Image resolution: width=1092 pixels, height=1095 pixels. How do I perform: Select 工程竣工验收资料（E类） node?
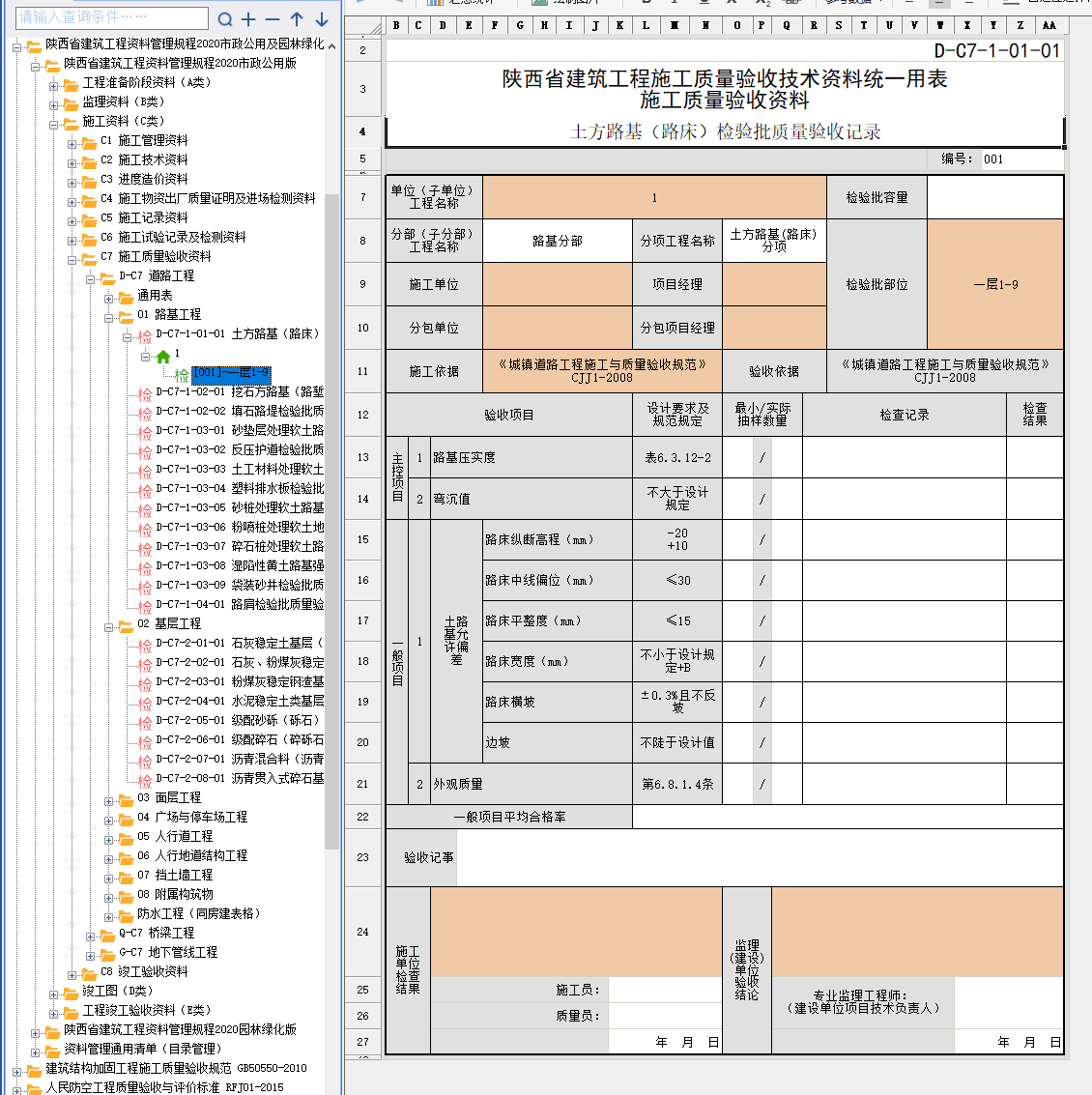point(147,1010)
